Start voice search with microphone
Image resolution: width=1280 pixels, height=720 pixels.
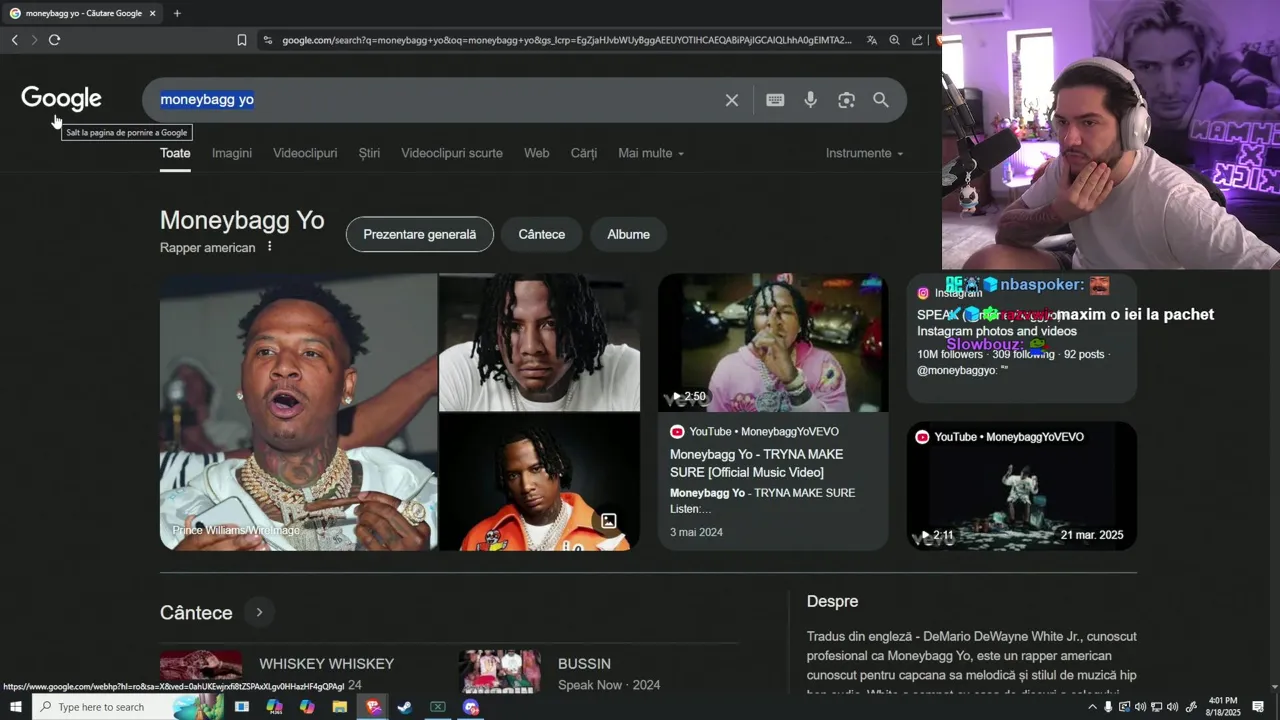[811, 100]
